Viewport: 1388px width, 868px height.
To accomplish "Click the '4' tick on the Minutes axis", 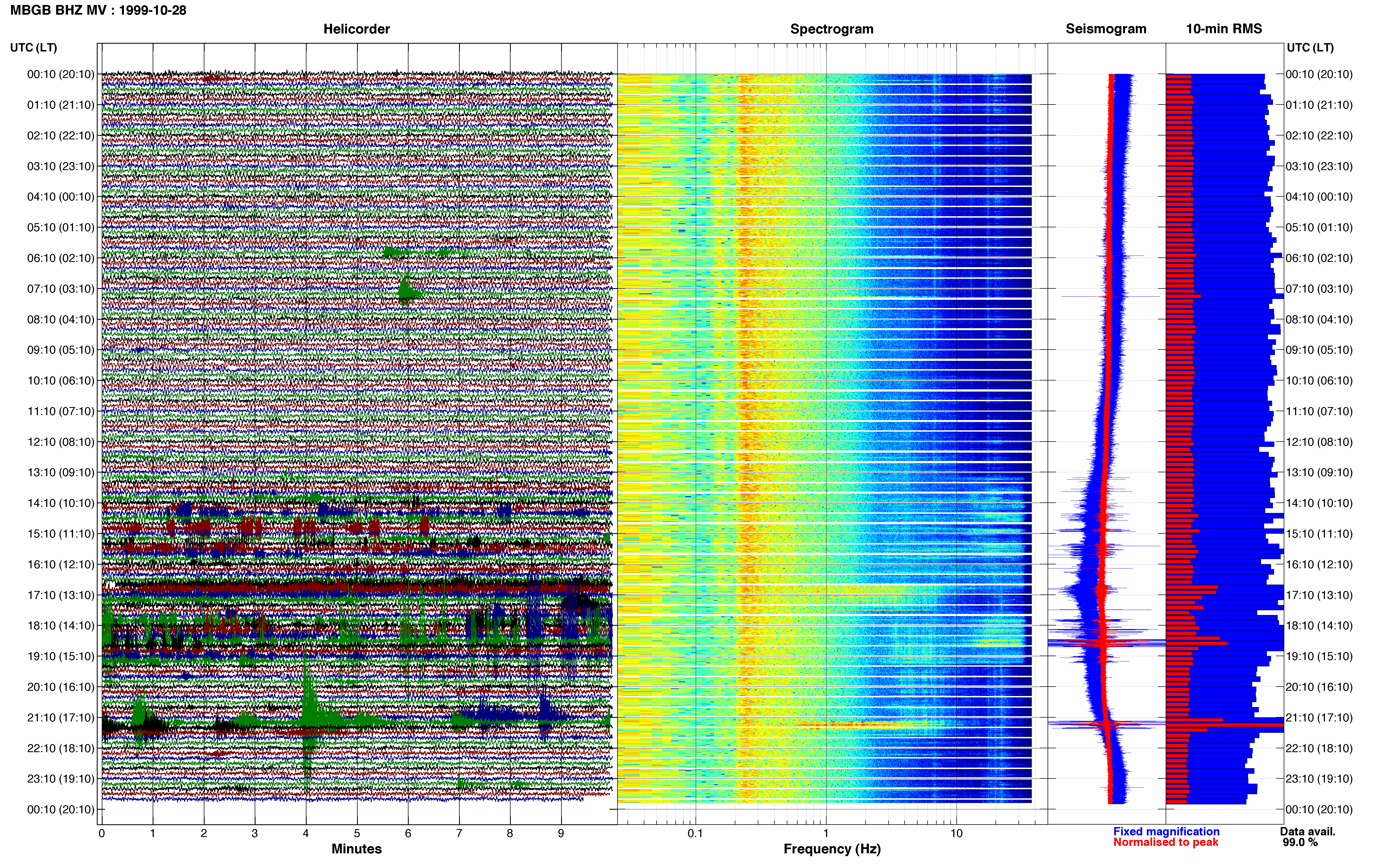I will 306,833.
